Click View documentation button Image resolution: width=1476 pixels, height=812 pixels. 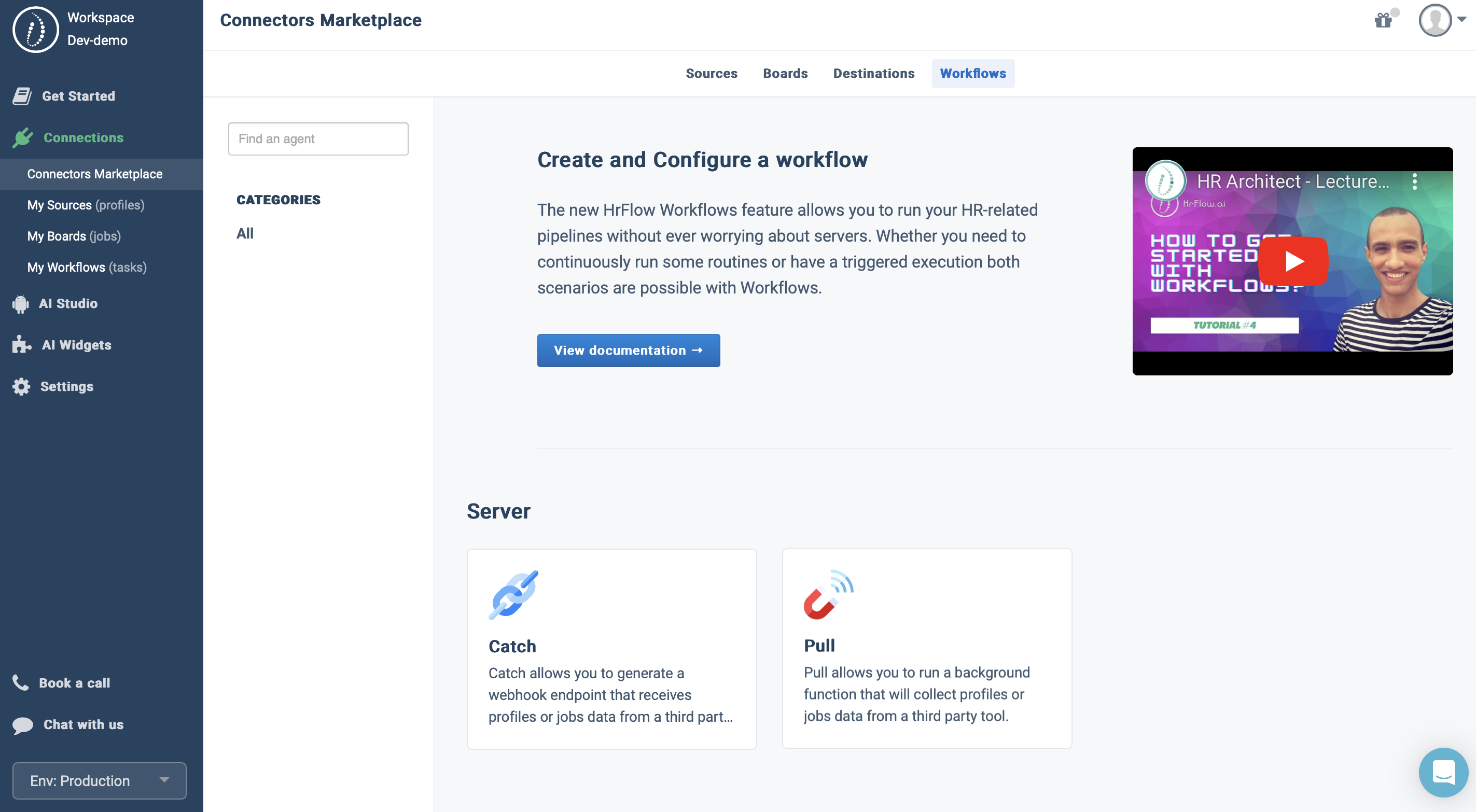[628, 350]
